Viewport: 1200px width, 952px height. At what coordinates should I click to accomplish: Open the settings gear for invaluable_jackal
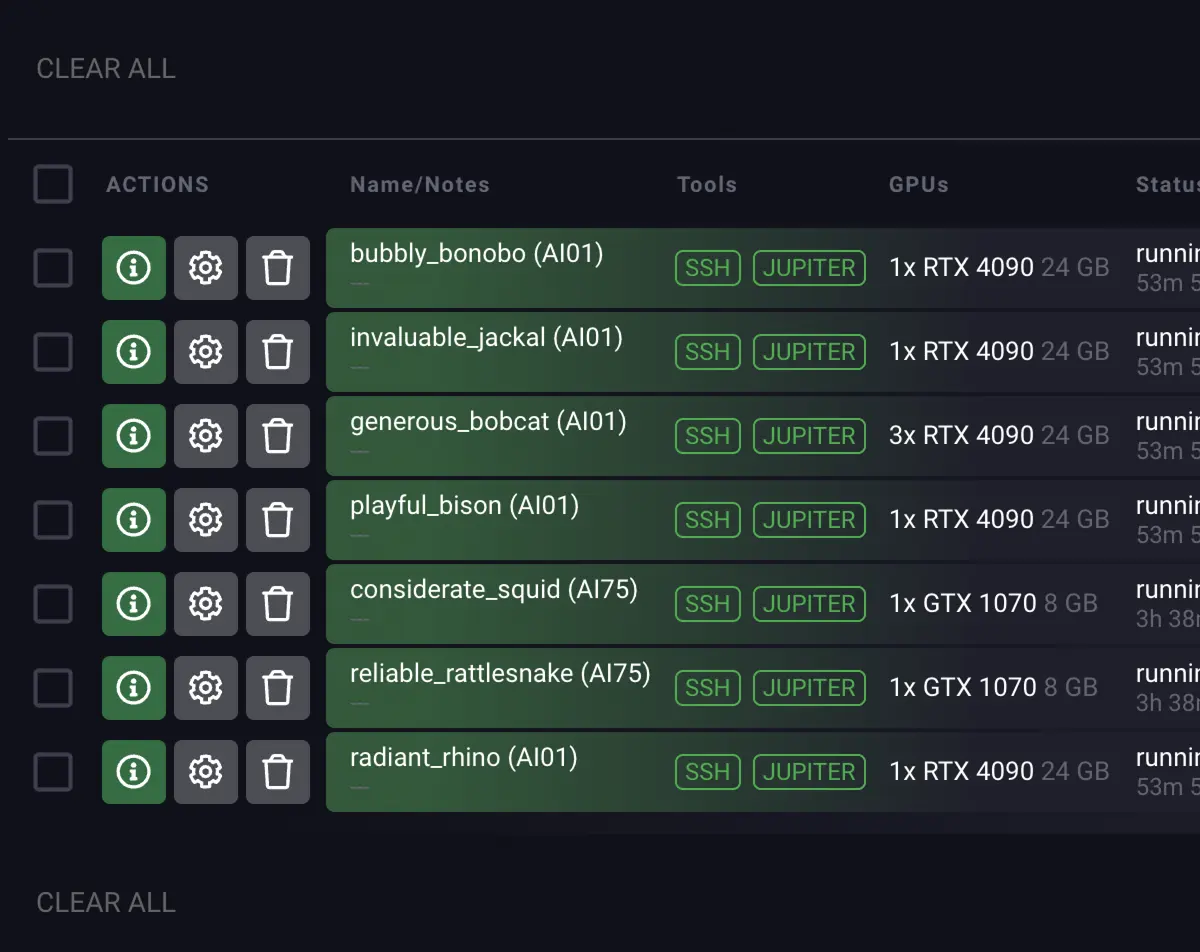205,352
